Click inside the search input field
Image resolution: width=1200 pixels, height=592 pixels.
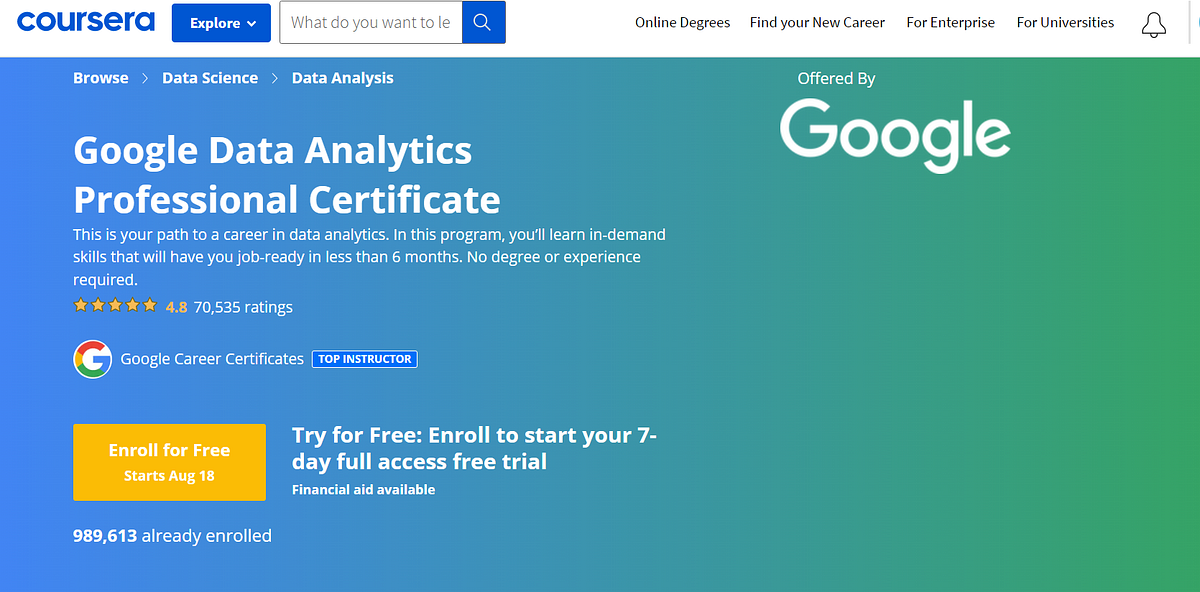coord(370,22)
